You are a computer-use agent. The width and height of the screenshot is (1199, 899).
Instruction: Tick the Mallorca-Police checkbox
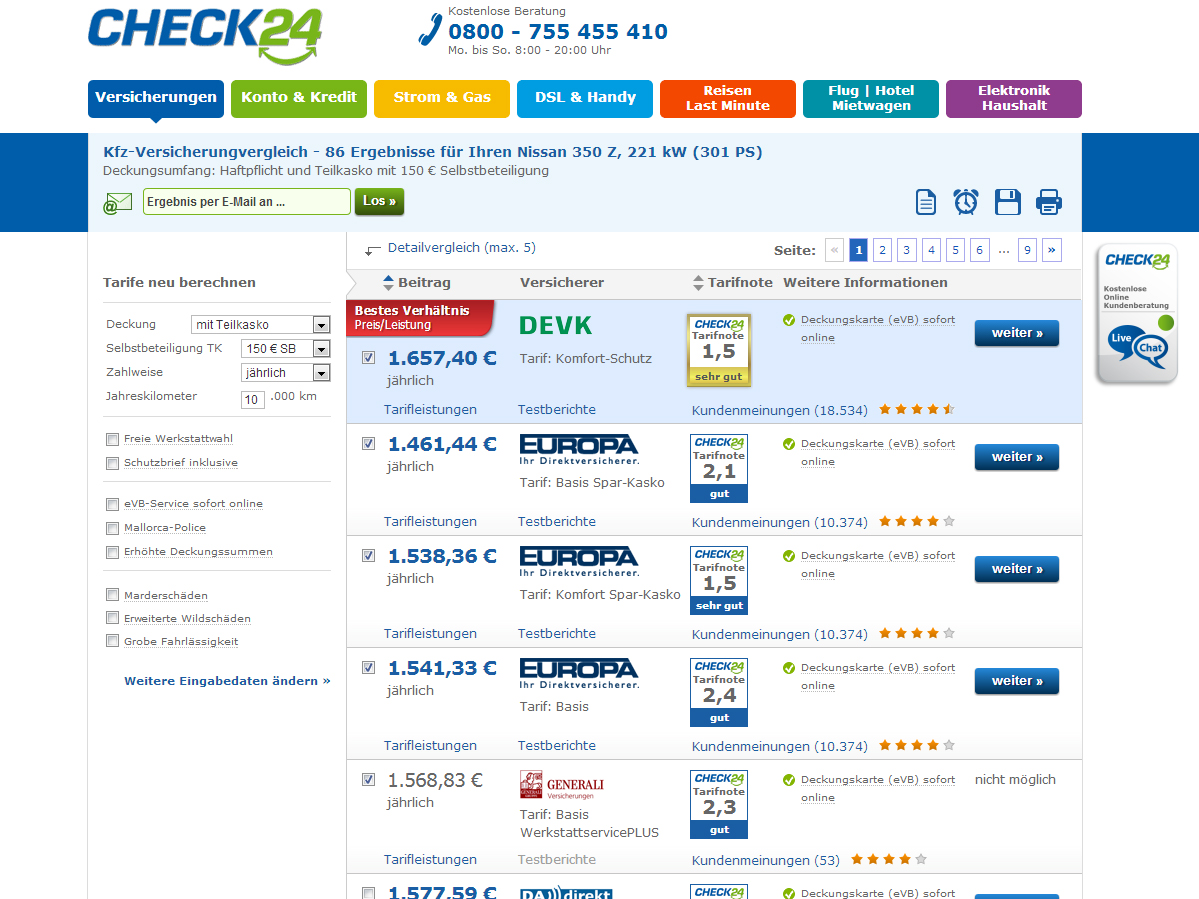click(112, 528)
